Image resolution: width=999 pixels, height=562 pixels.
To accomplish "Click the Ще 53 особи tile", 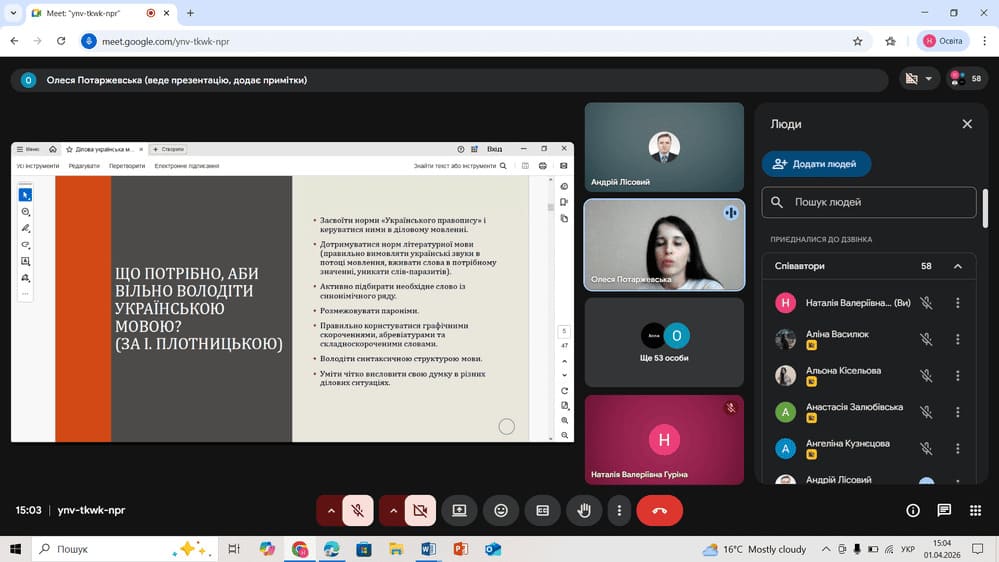I will 664,342.
